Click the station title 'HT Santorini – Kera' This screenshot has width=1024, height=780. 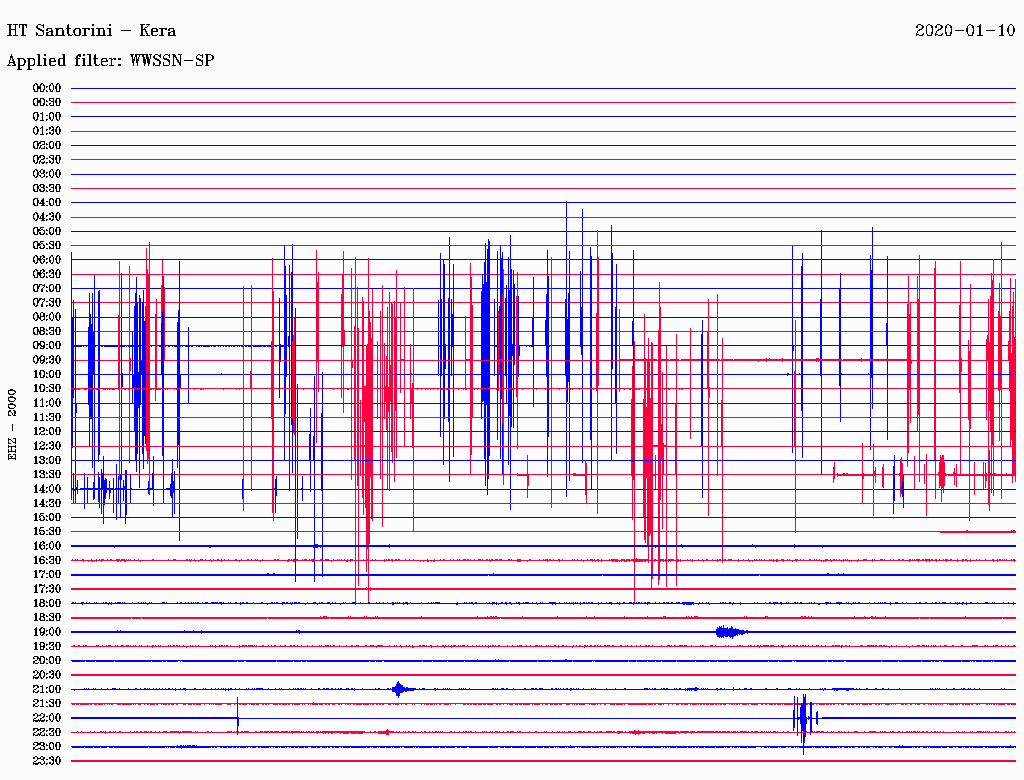coord(91,30)
